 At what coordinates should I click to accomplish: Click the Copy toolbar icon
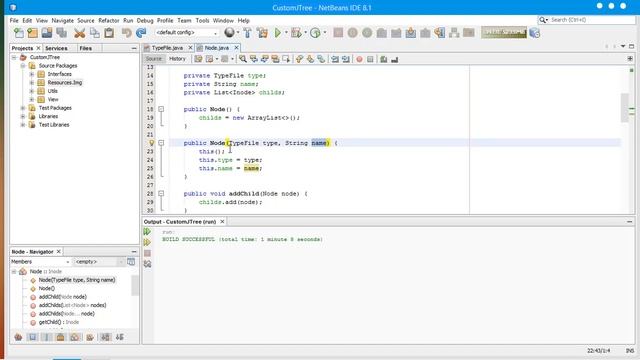[x=94, y=33]
